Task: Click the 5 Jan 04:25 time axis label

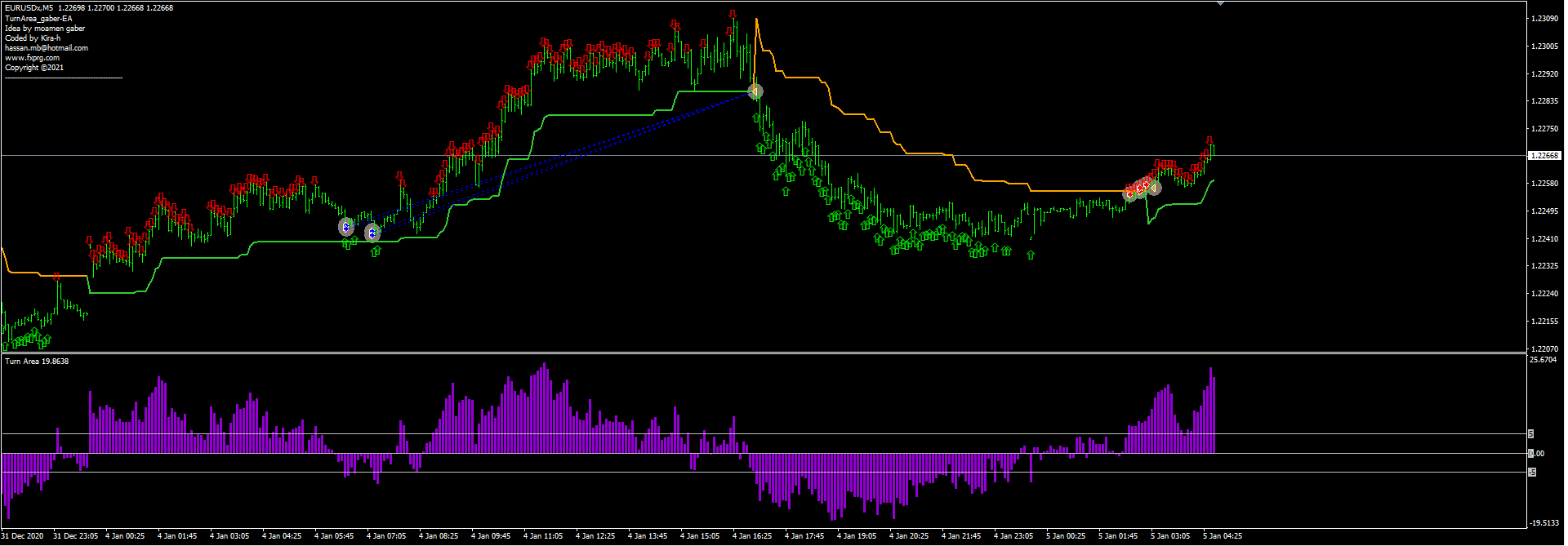Action: [x=1222, y=536]
